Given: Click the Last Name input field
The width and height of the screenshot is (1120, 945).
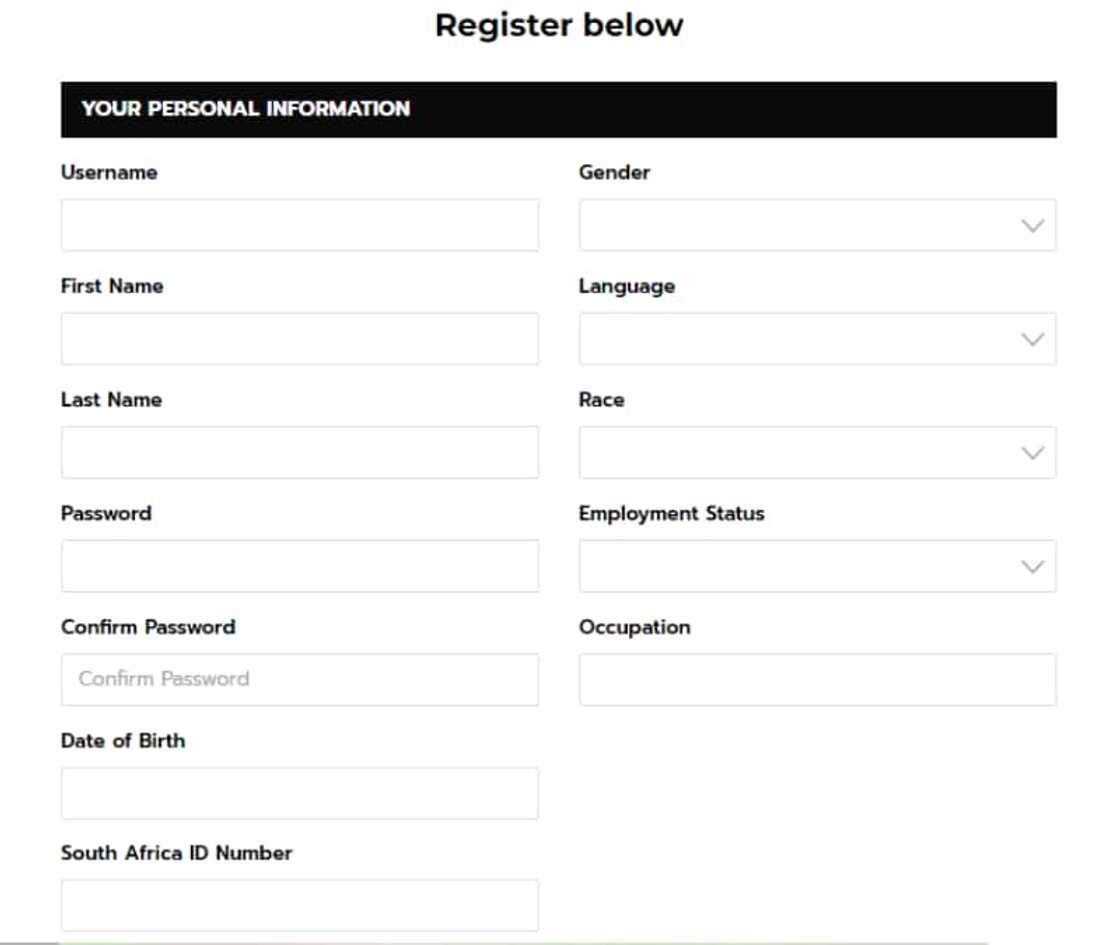Looking at the screenshot, I should coord(297,452).
